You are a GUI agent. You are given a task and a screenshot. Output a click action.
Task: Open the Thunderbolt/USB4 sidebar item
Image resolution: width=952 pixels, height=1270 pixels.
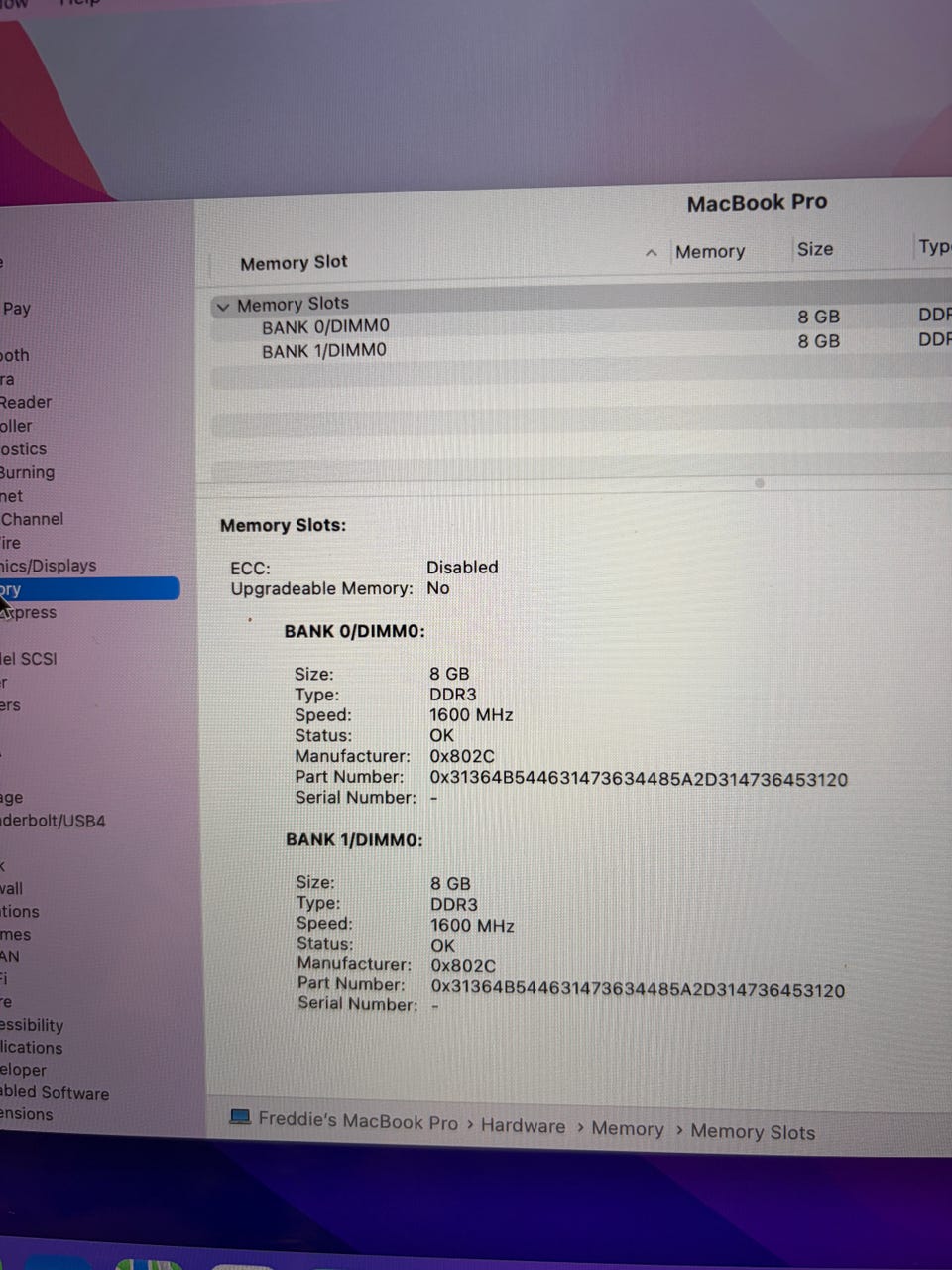[53, 821]
